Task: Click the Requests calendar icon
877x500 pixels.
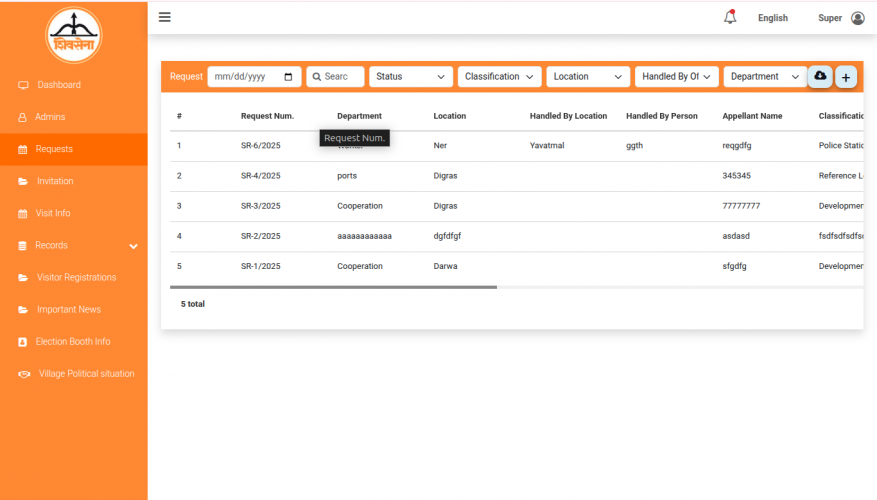Action: point(22,149)
